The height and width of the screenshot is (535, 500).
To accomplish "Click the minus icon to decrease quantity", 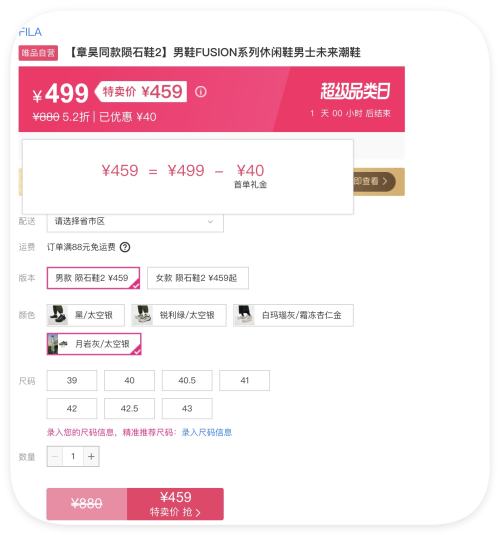I will click(55, 457).
